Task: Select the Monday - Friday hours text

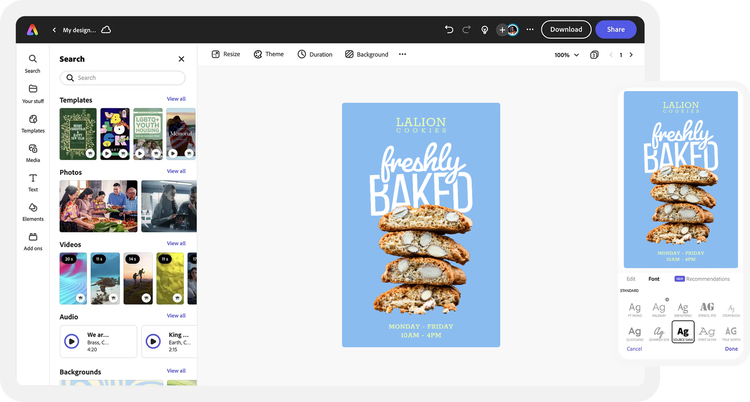Action: [421, 331]
